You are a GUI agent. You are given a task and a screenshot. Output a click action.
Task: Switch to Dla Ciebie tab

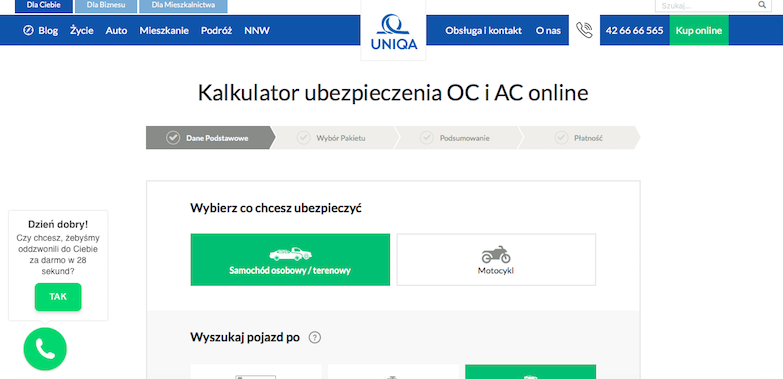[x=43, y=5]
